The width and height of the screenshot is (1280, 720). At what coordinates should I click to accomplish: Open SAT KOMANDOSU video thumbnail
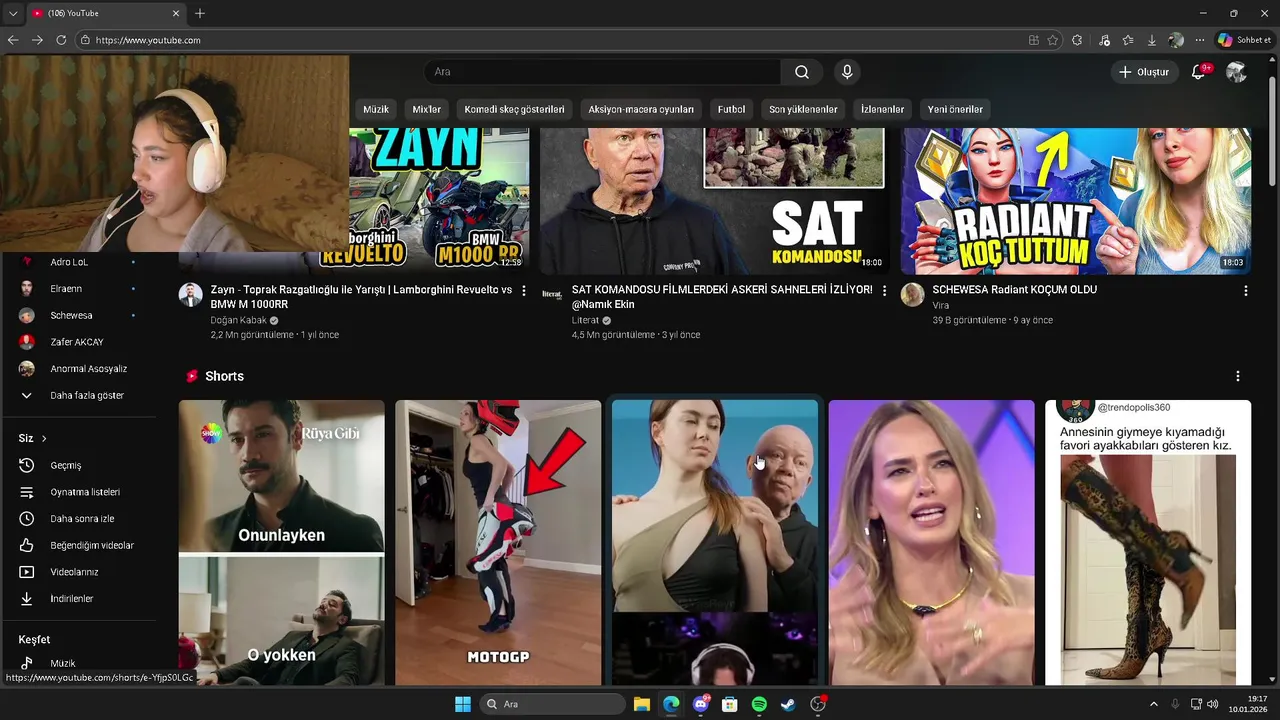pos(714,200)
